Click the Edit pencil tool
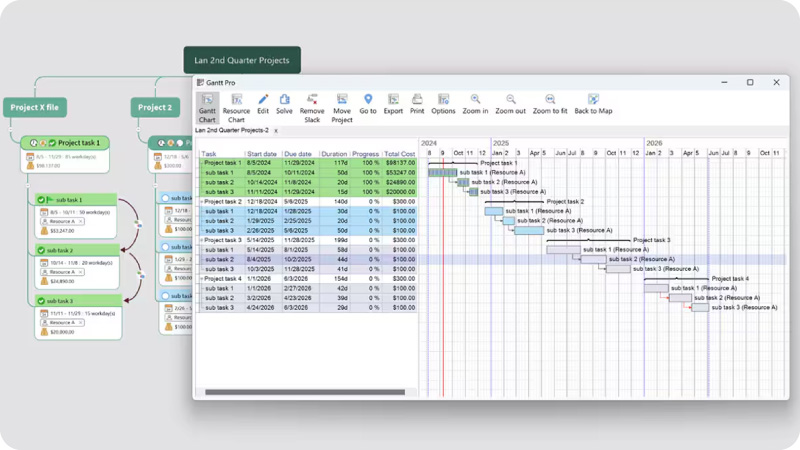This screenshot has width=800, height=450. point(263,104)
